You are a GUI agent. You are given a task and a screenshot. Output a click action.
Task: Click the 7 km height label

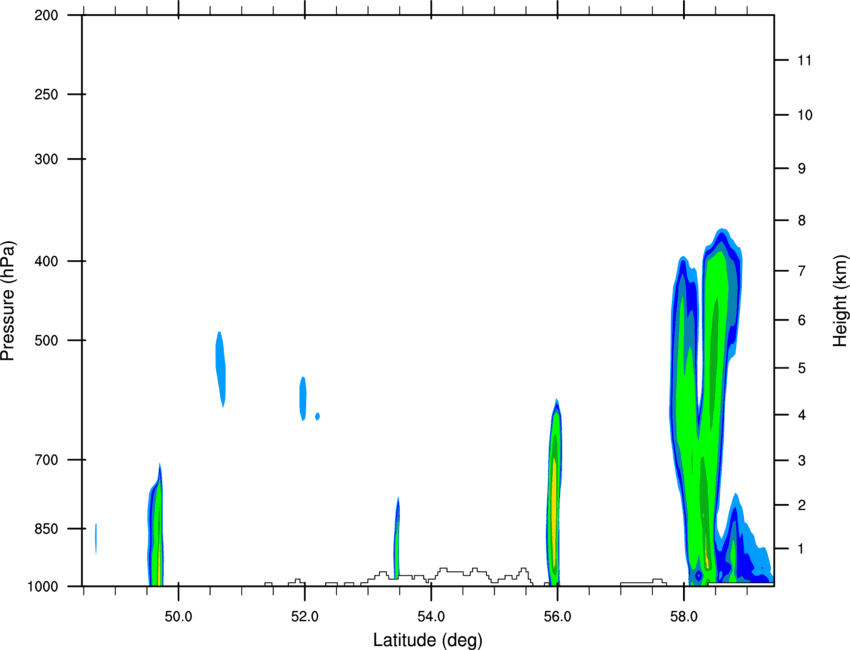pos(801,271)
